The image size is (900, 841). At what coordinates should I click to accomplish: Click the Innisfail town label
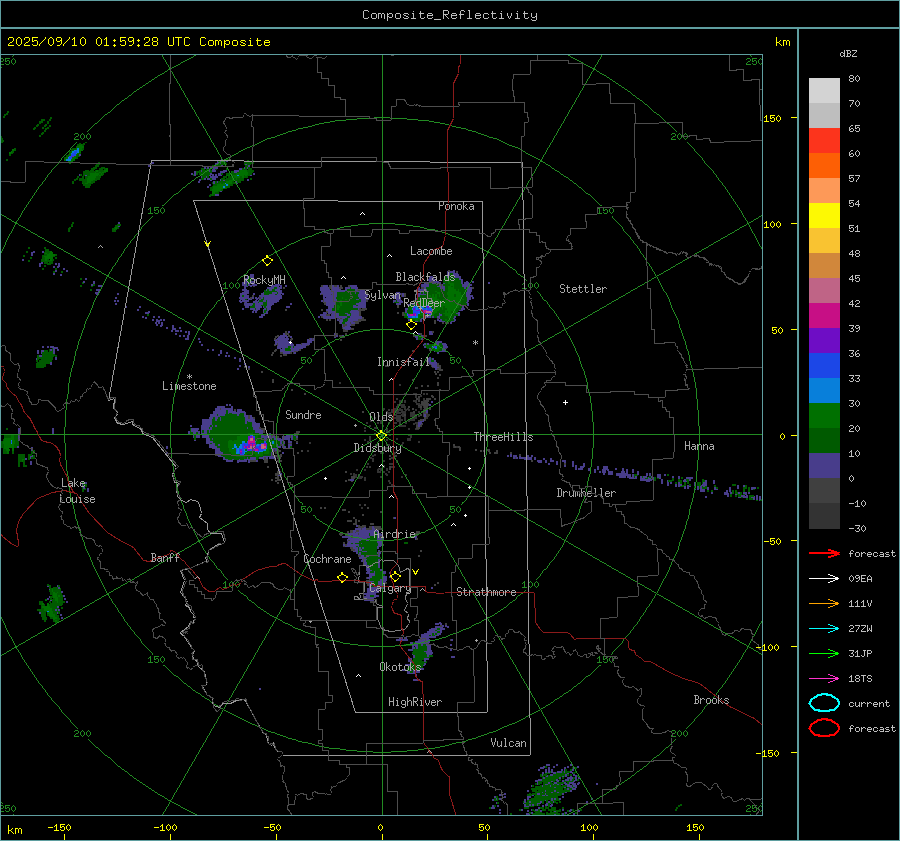pyautogui.click(x=404, y=362)
